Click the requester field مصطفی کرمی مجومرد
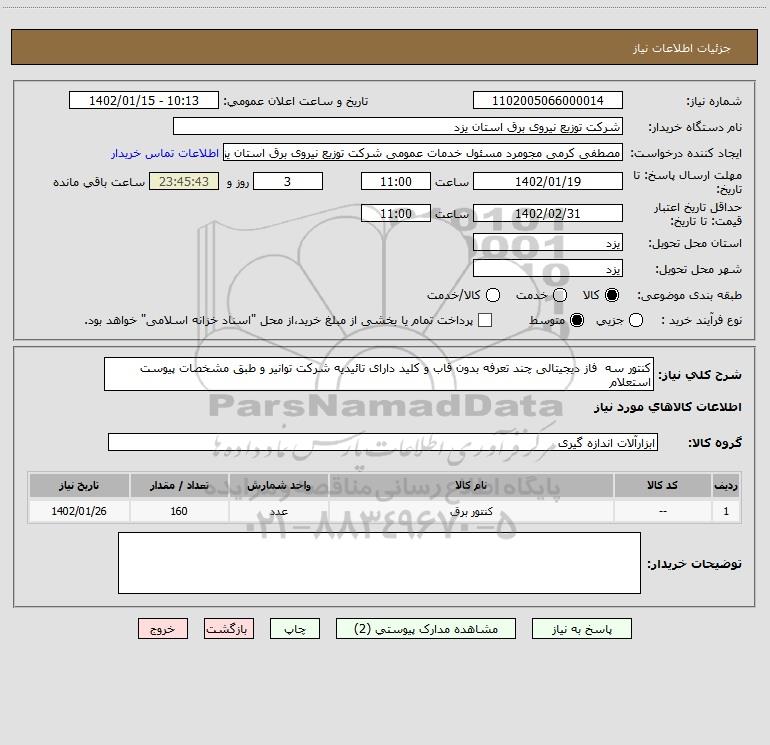This screenshot has width=770, height=745. pyautogui.click(x=423, y=153)
